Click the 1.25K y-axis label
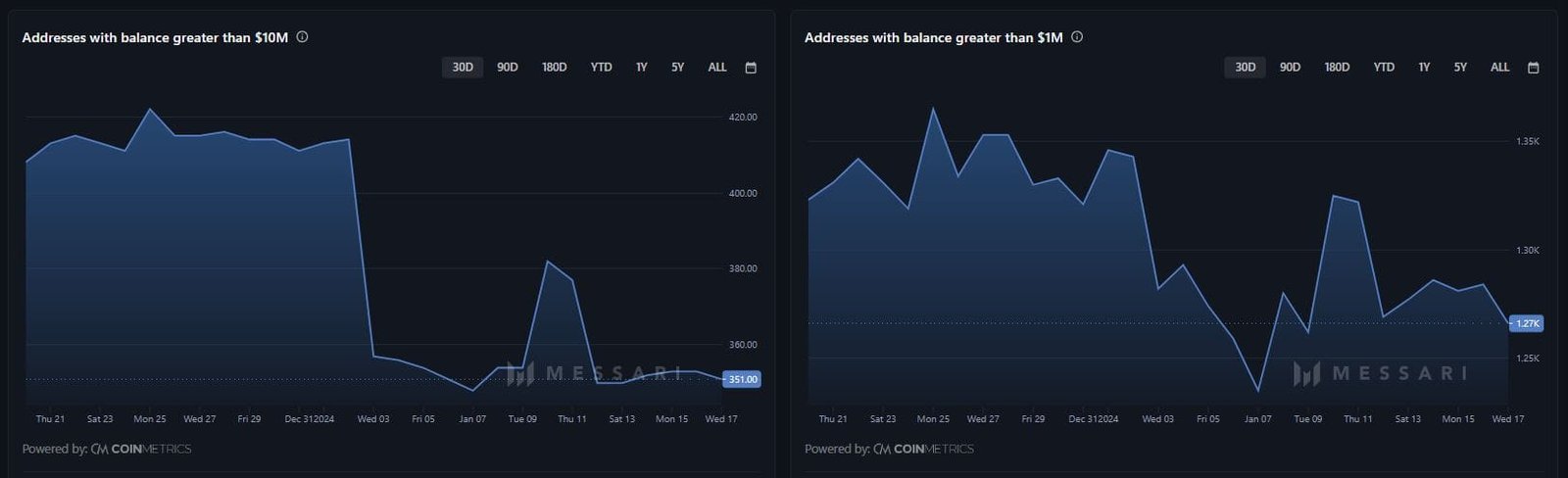1568x478 pixels. pos(1528,358)
